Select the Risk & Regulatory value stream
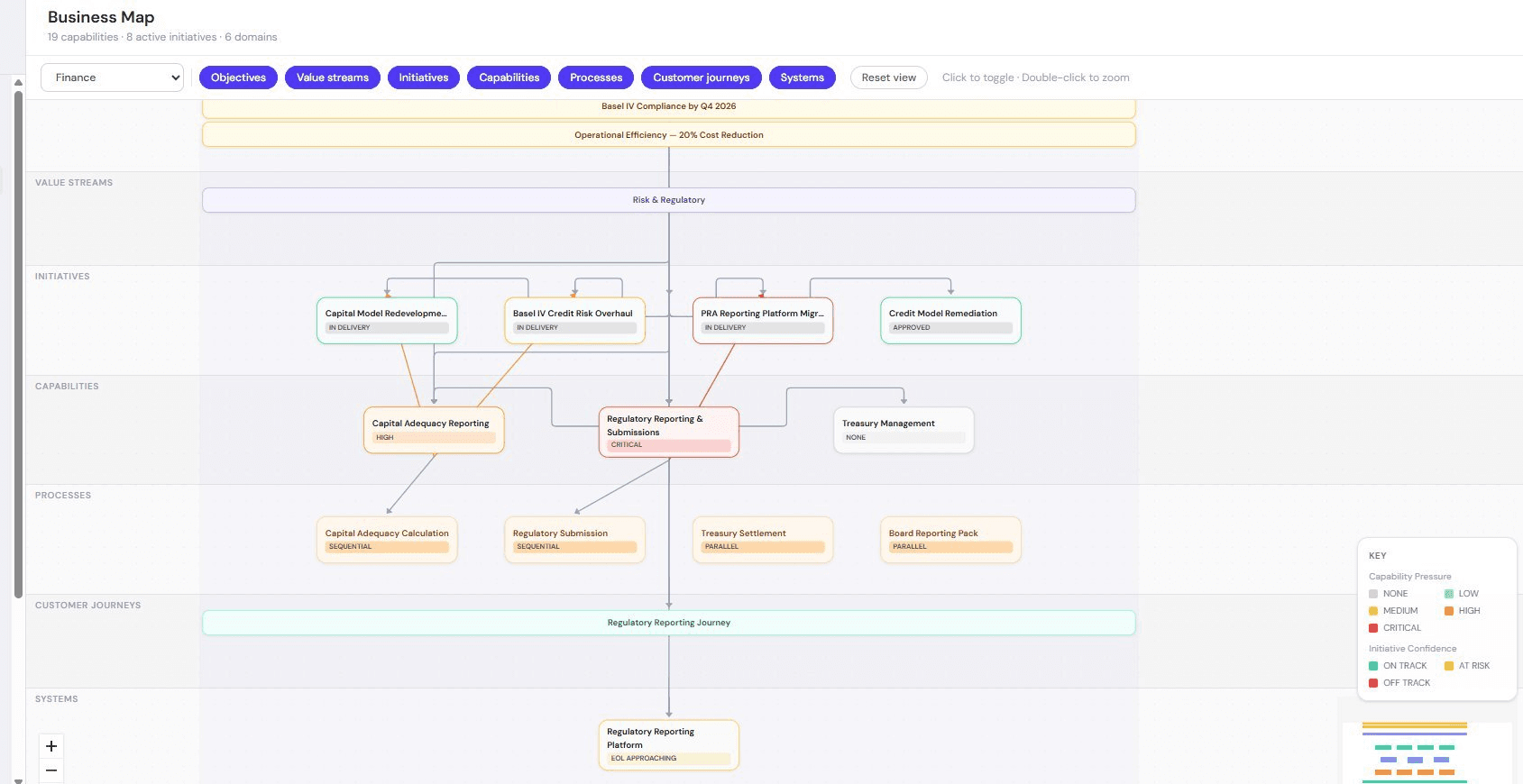This screenshot has height=784, width=1523. [x=669, y=200]
